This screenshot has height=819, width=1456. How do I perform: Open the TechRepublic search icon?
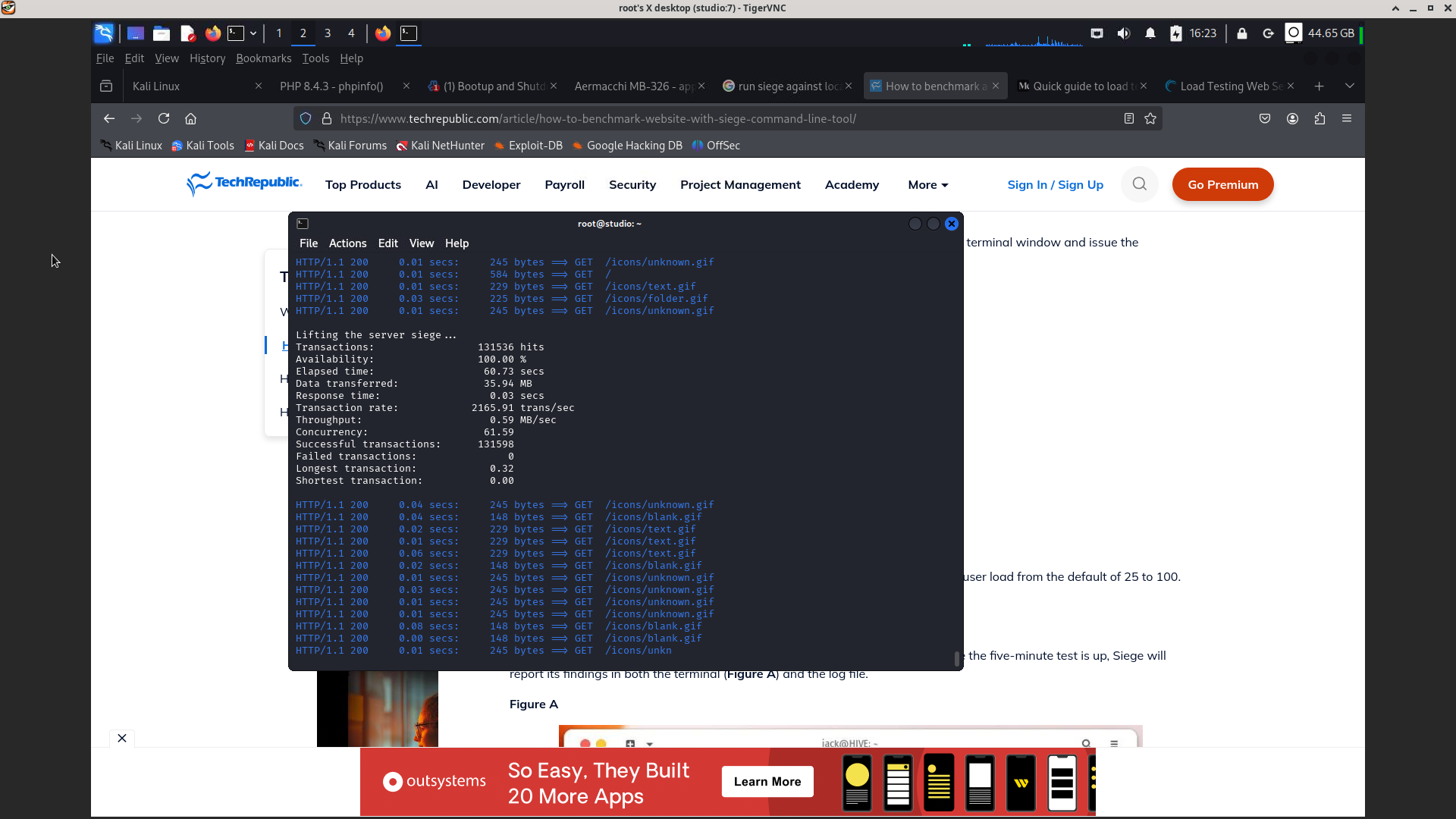[x=1139, y=184]
